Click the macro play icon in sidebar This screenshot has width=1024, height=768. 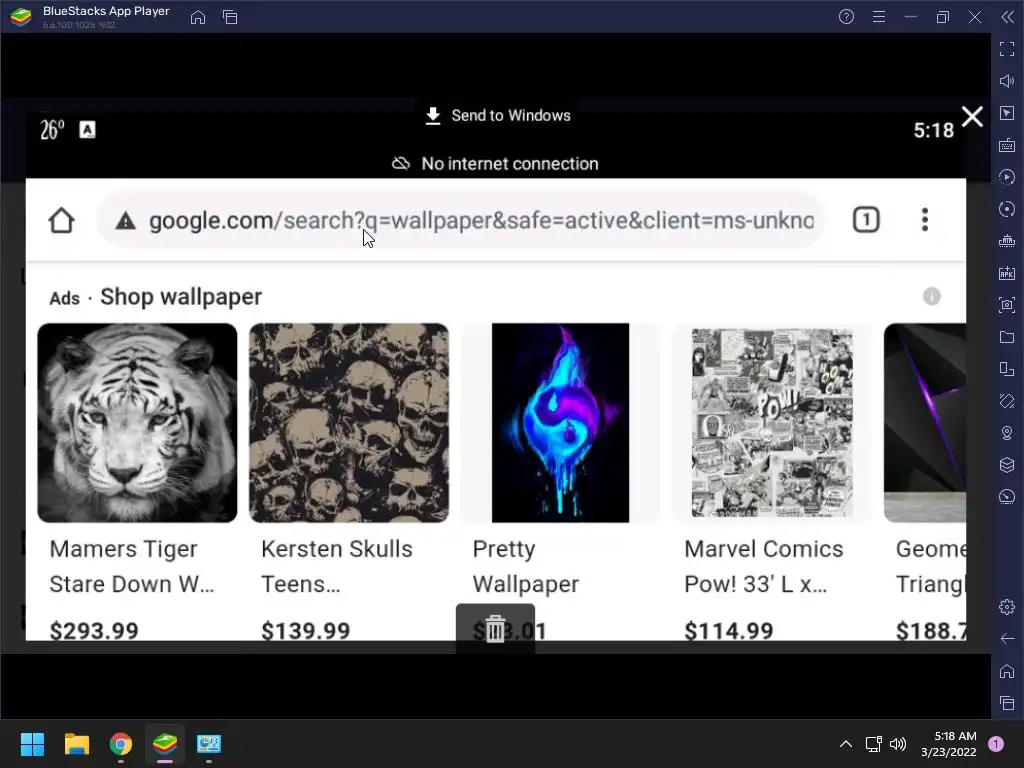click(x=1007, y=177)
